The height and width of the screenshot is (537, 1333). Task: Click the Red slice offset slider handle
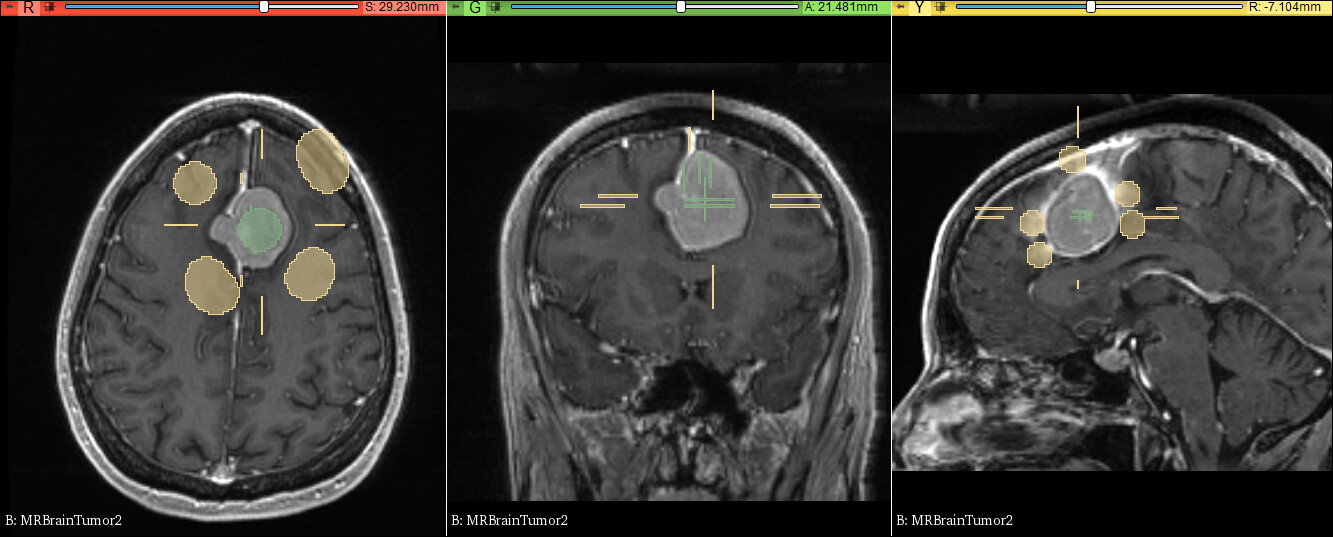coord(264,7)
